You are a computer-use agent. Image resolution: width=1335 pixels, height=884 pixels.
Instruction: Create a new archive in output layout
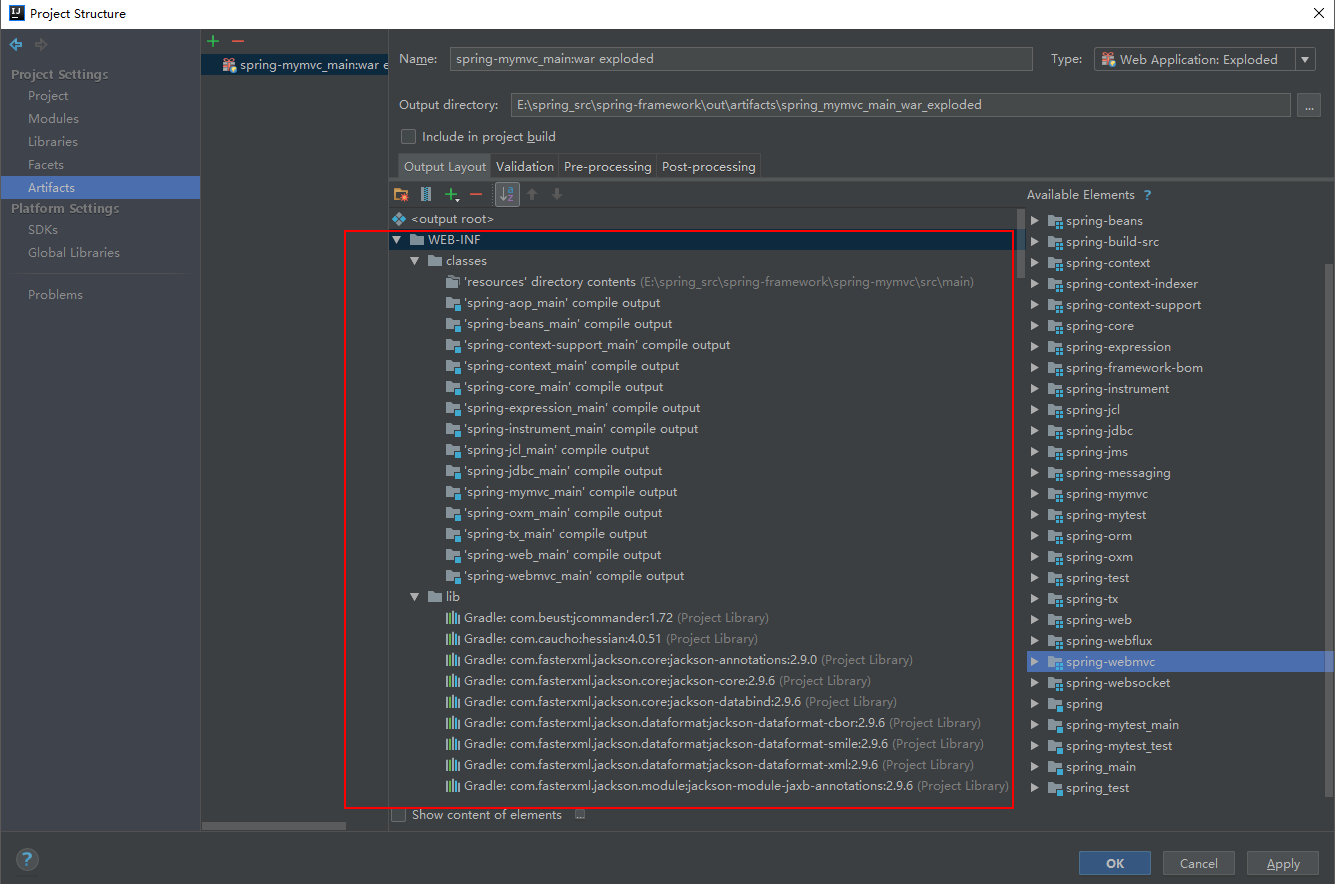tap(426, 195)
